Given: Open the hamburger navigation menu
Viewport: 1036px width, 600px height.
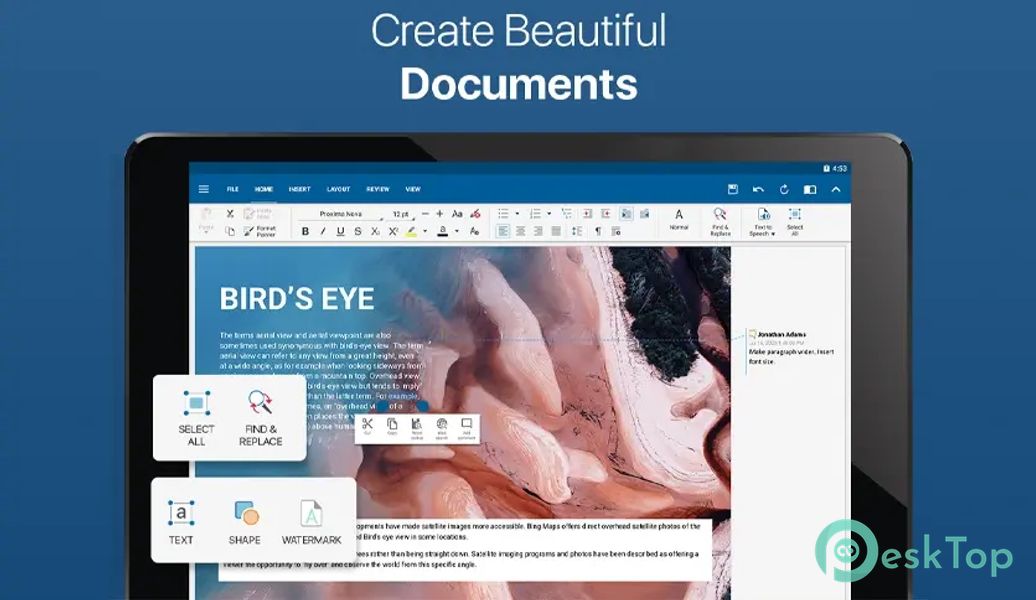Looking at the screenshot, I should click(x=204, y=189).
